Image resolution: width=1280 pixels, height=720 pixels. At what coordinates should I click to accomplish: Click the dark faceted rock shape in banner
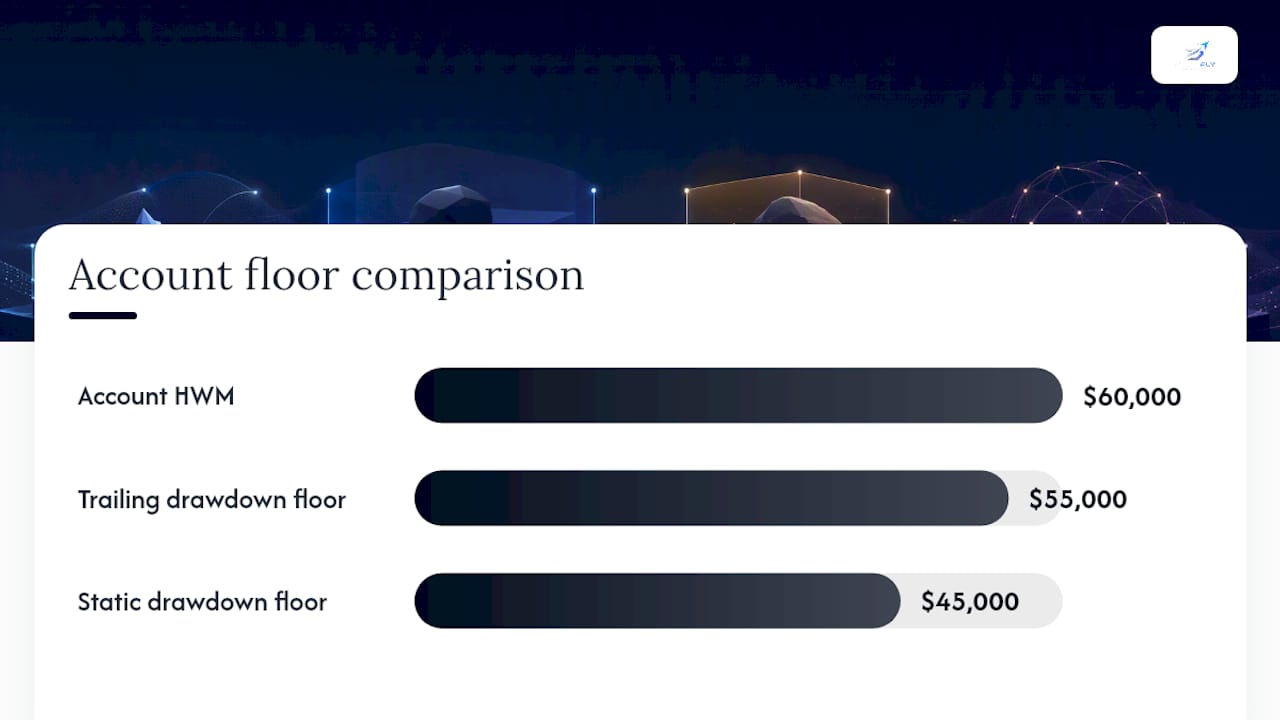448,205
